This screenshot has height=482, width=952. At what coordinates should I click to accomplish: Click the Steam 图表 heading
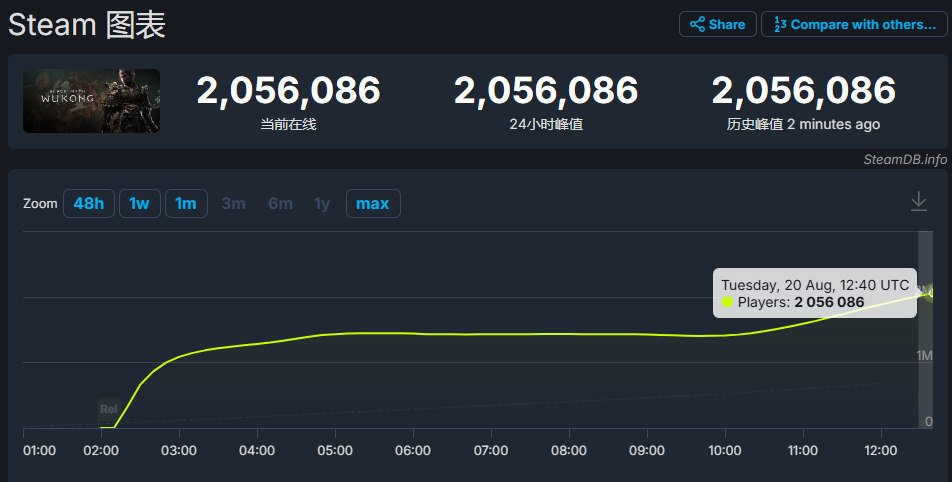(x=87, y=25)
